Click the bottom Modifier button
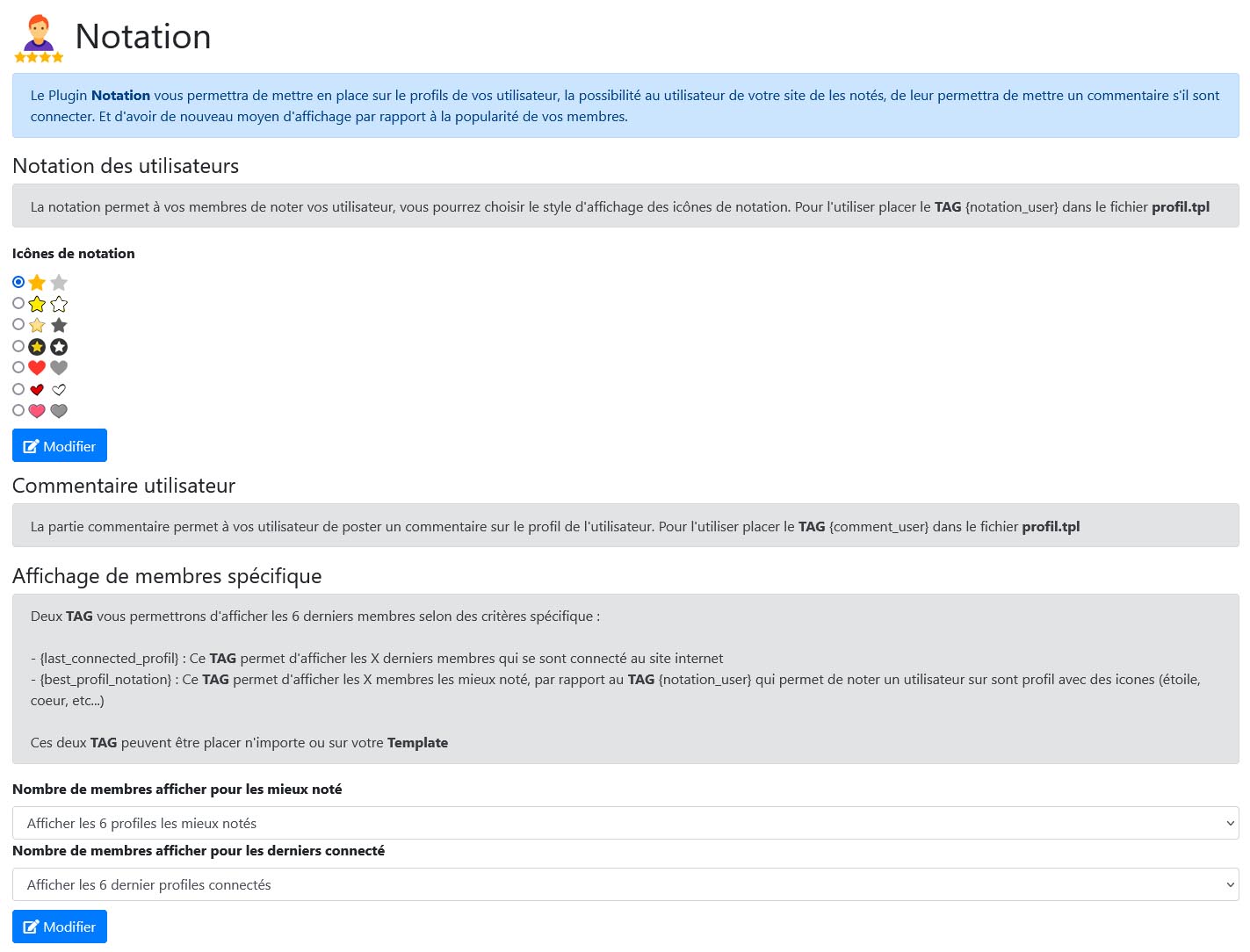The height and width of the screenshot is (952, 1250). (60, 927)
